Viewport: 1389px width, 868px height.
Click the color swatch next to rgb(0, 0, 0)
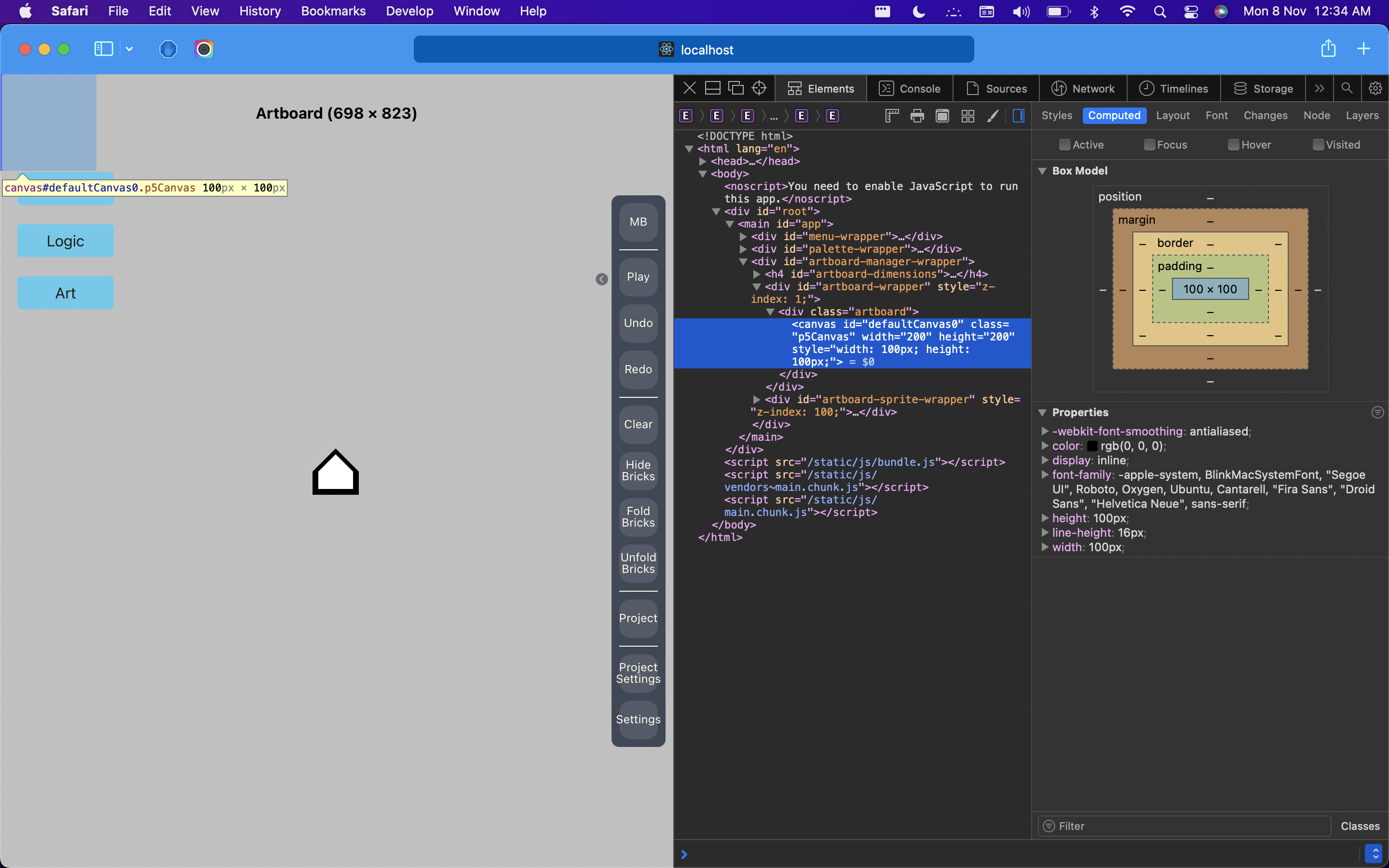click(1093, 446)
